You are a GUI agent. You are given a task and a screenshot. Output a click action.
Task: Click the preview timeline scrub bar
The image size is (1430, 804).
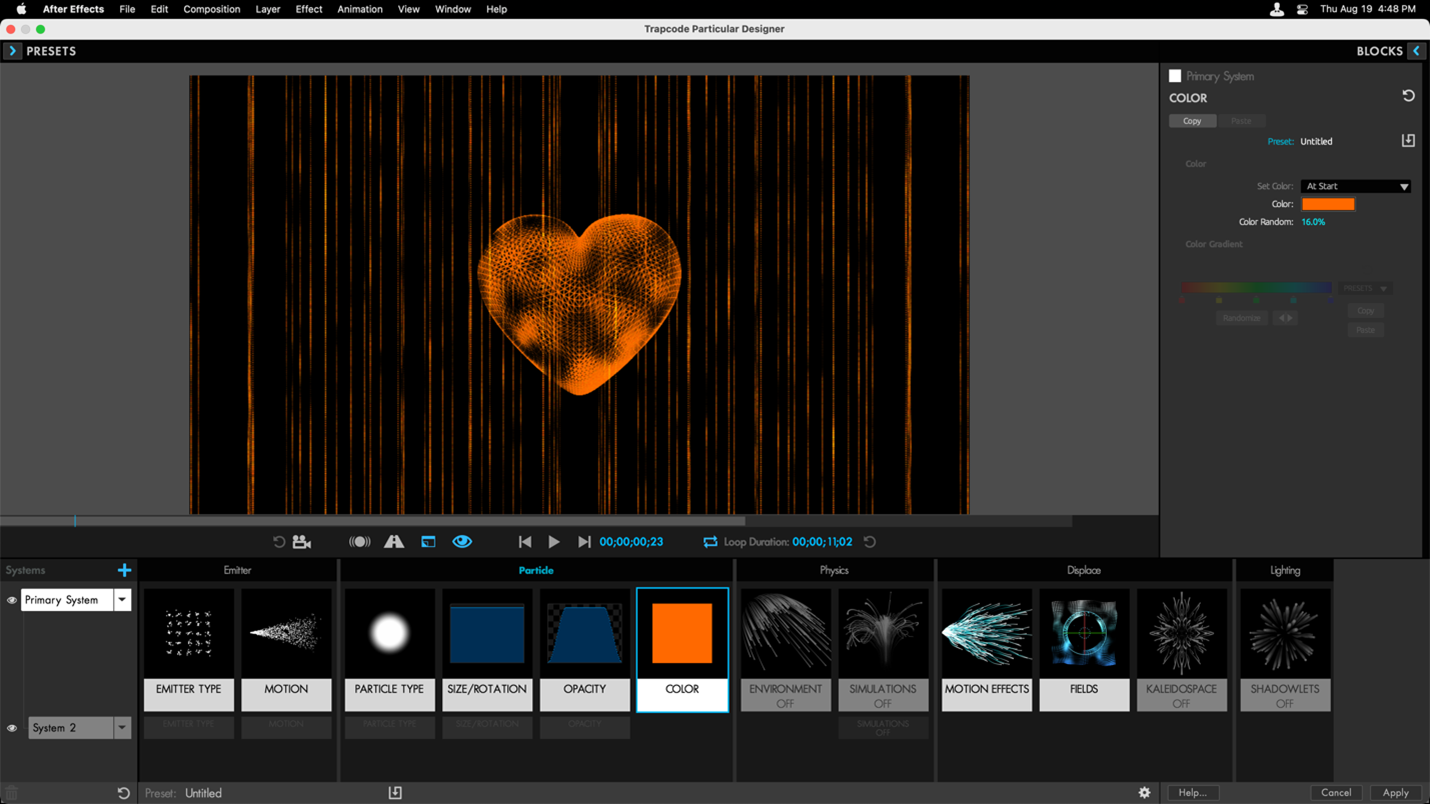[536, 521]
